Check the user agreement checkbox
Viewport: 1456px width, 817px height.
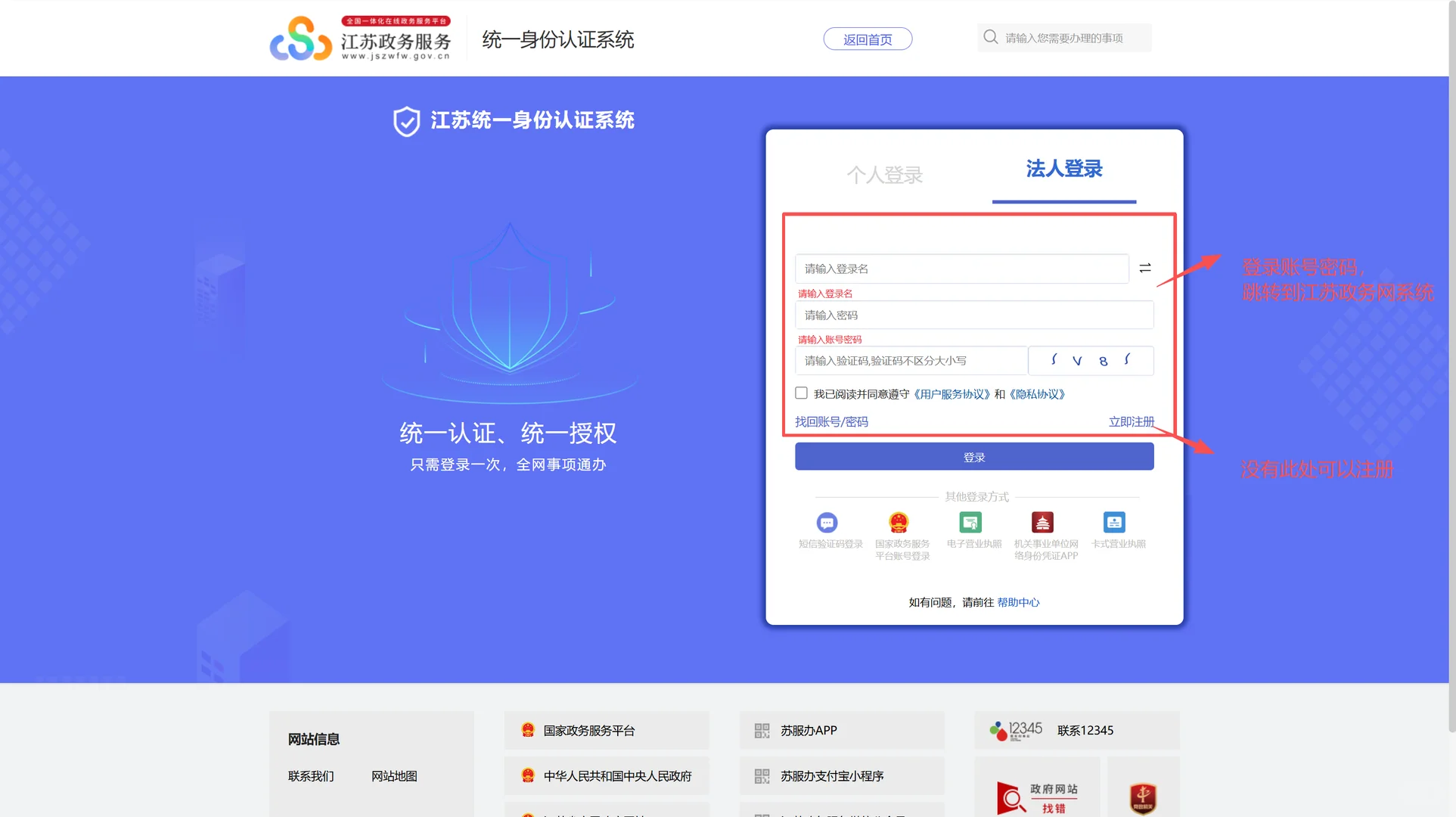(x=800, y=393)
